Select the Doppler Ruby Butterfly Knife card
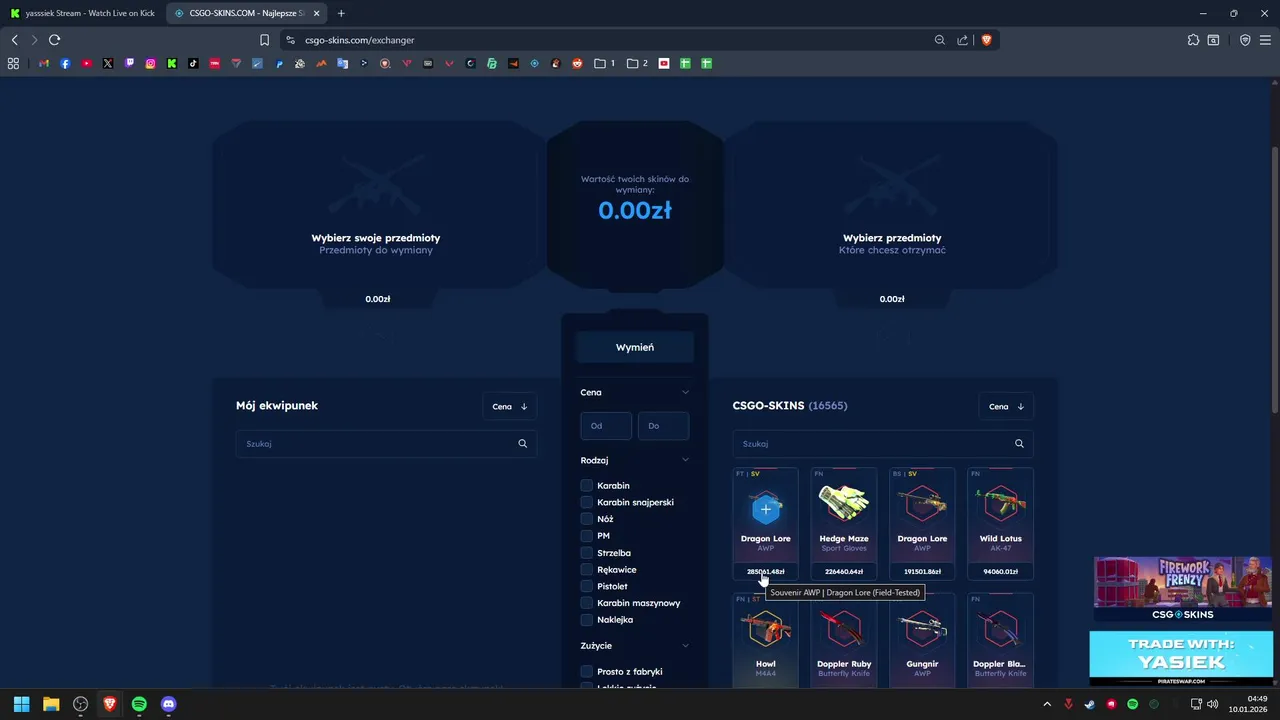 (x=844, y=640)
